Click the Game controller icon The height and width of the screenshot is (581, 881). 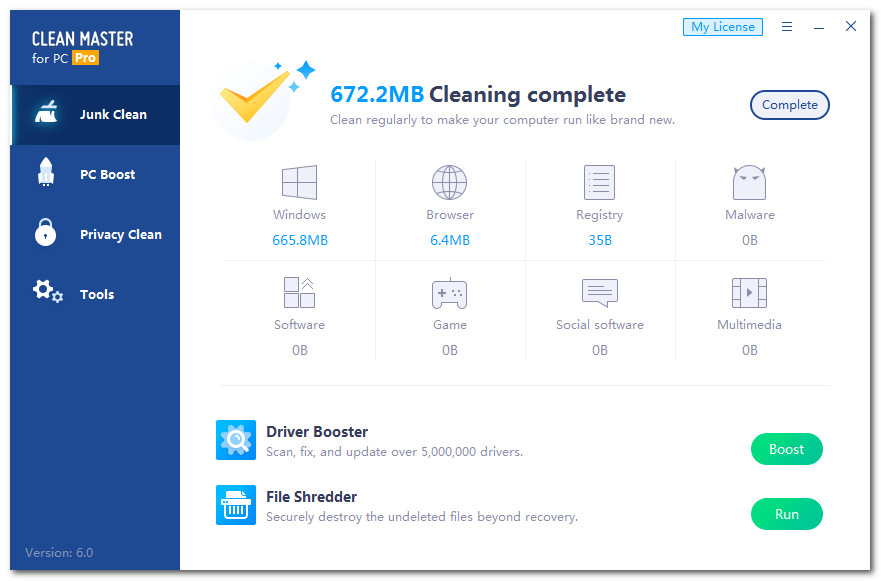[449, 293]
